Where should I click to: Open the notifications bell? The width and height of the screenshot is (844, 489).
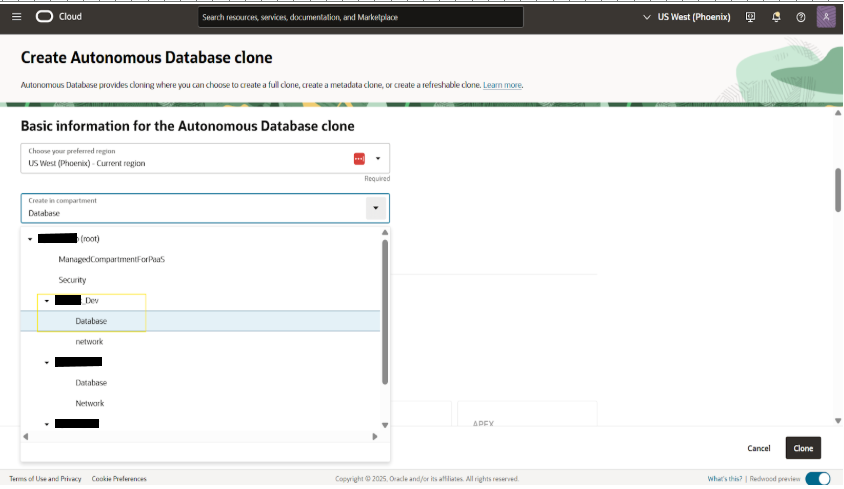pos(776,17)
